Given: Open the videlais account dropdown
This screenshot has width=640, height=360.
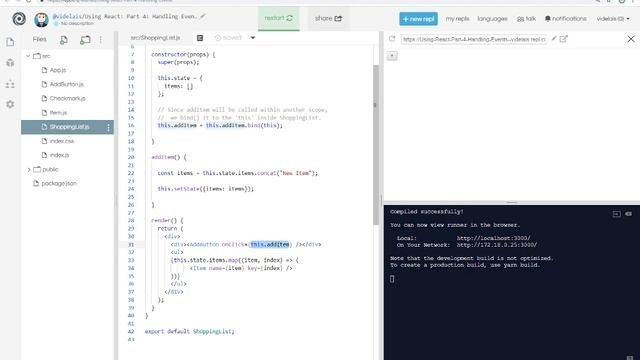Looking at the screenshot, I should 613,19.
